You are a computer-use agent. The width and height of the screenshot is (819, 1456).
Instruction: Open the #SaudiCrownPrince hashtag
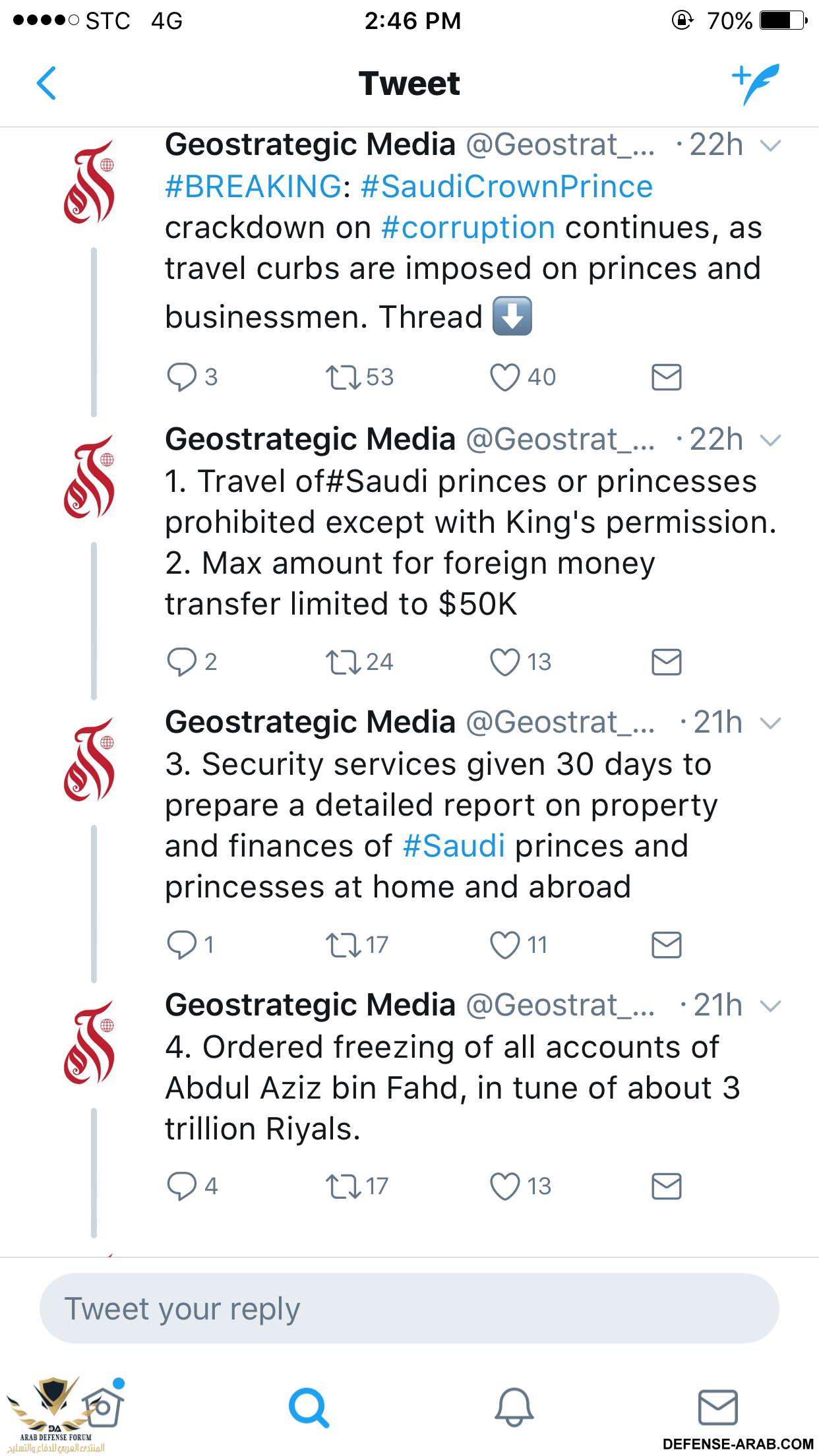(x=506, y=187)
